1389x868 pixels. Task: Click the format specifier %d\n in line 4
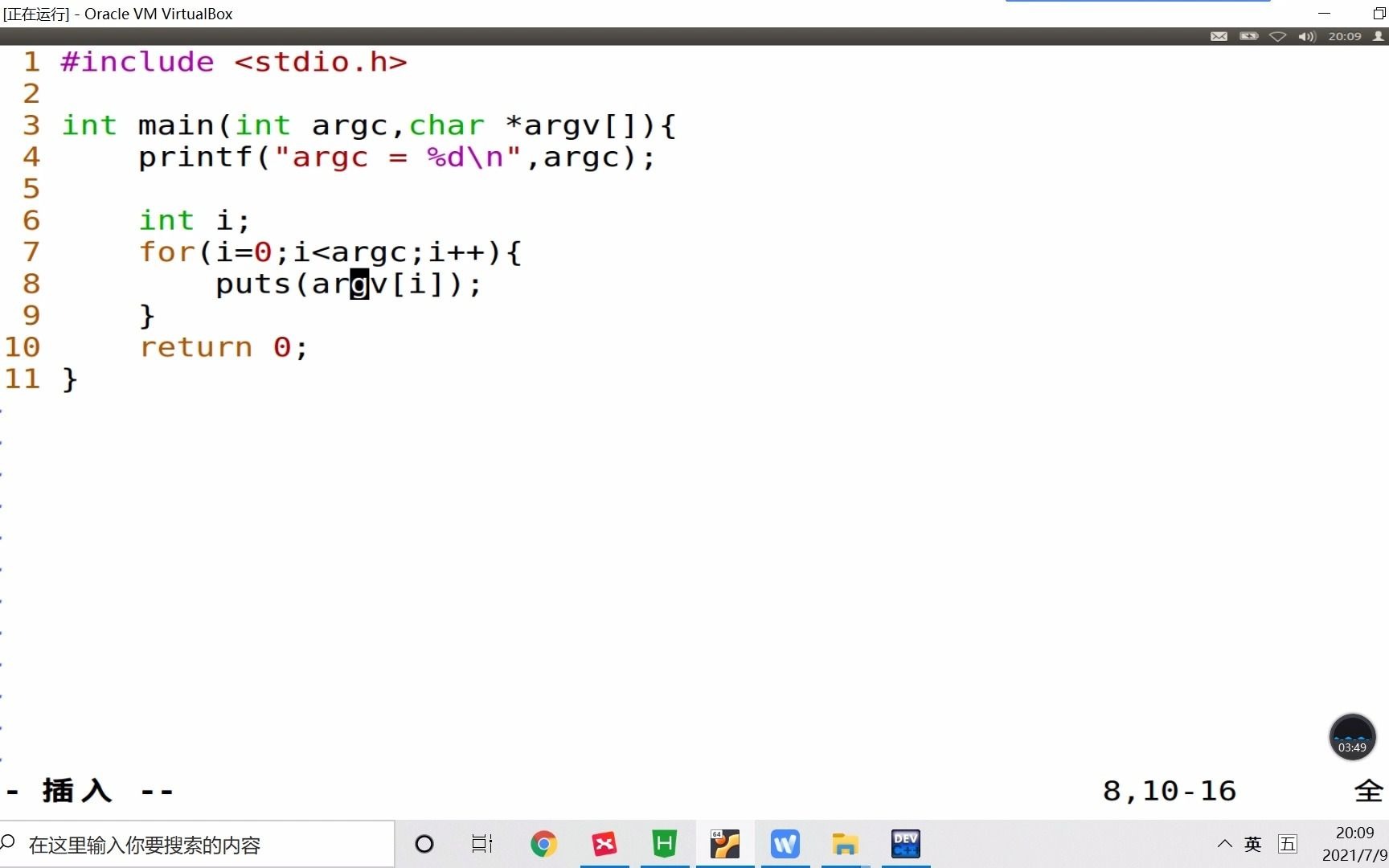[x=466, y=157]
